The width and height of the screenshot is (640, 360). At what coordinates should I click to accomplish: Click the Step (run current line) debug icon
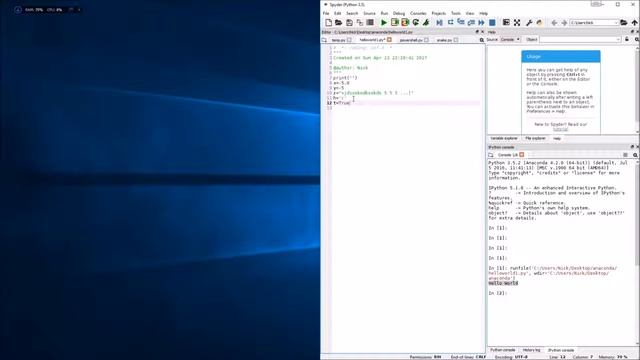450,23
